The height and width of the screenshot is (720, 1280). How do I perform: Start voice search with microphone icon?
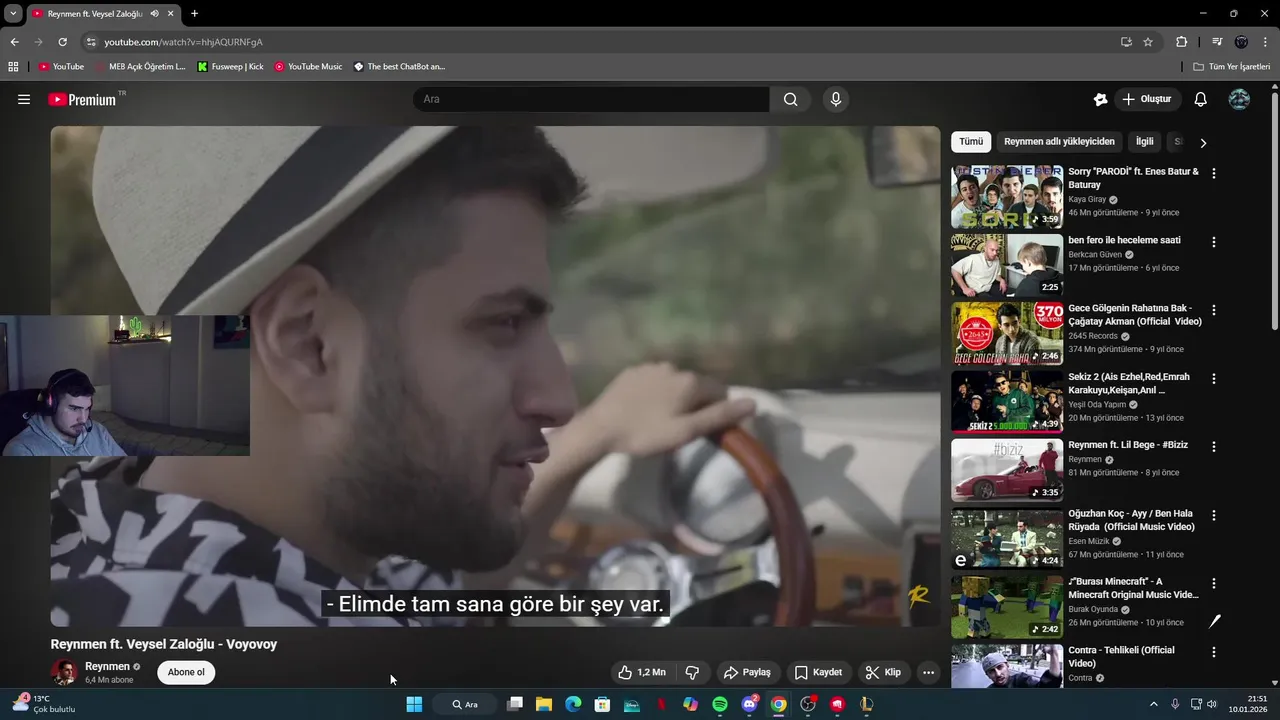click(836, 99)
